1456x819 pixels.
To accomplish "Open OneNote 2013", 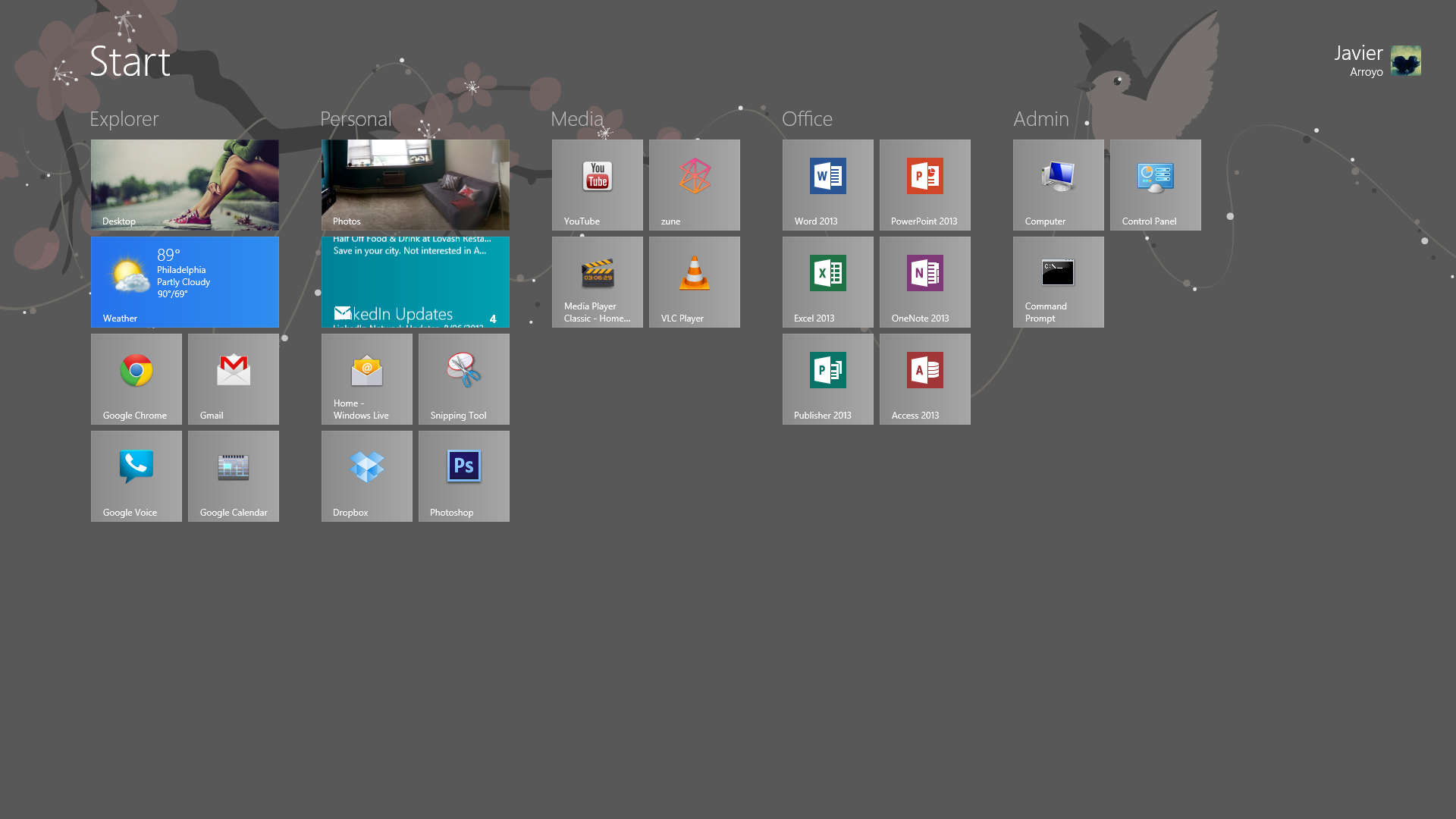I will click(x=924, y=281).
